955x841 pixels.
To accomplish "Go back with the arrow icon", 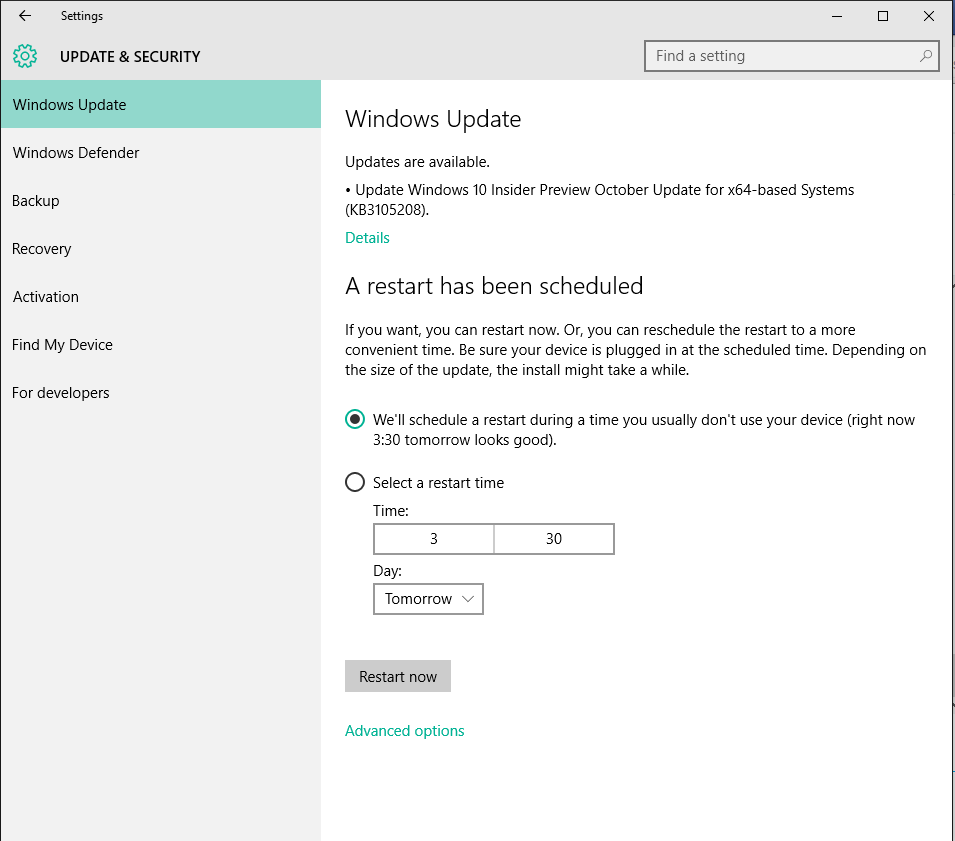I will [x=25, y=16].
